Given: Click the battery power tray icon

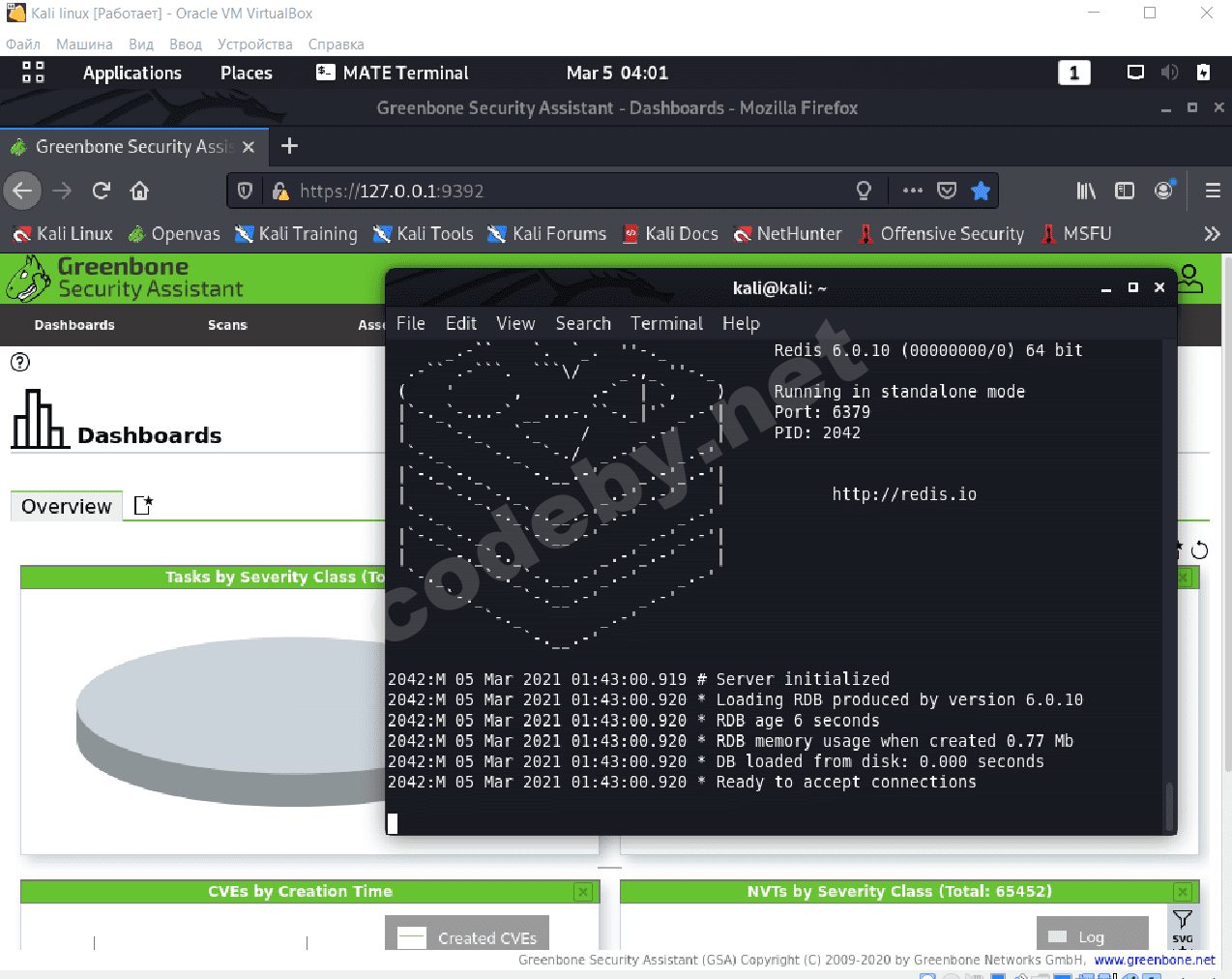Looking at the screenshot, I should click(x=1203, y=73).
